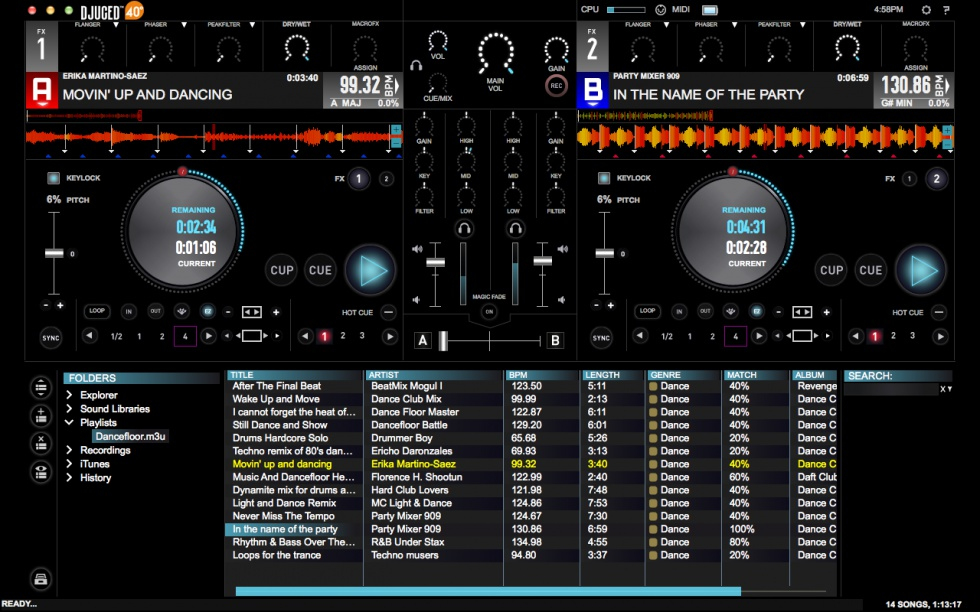Turn on Magic Fade ON button
The width and height of the screenshot is (980, 612).
tap(489, 311)
